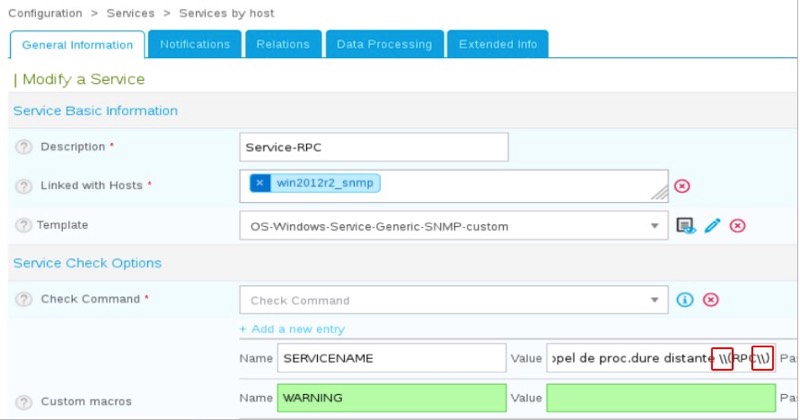Screen dimensions: 800x420
Task: Click the help icon beside Linked with Hosts
Action: tap(23, 186)
